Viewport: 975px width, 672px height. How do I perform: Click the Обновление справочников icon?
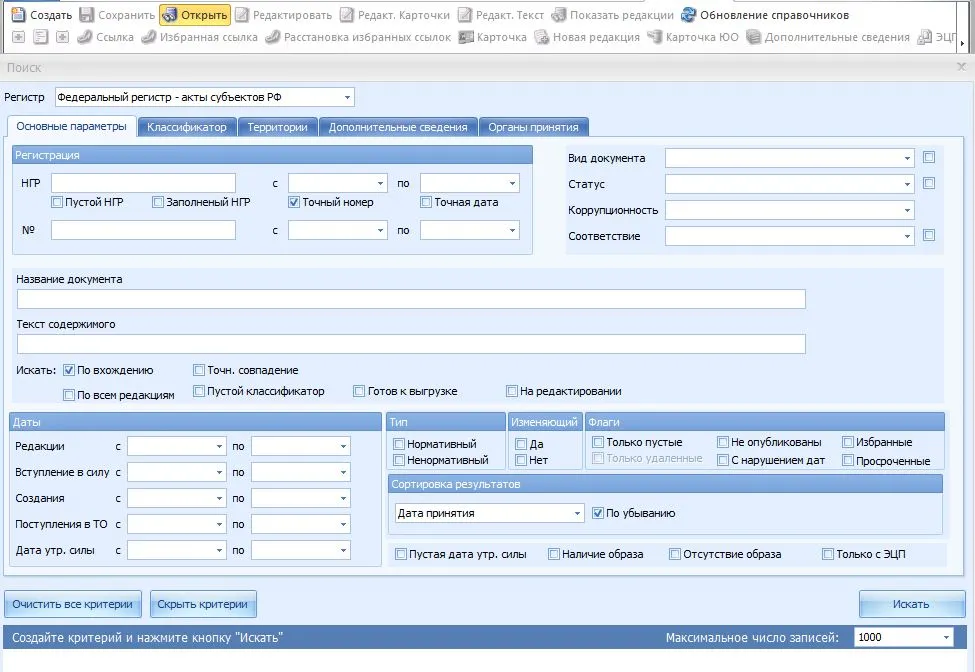pyautogui.click(x=688, y=15)
